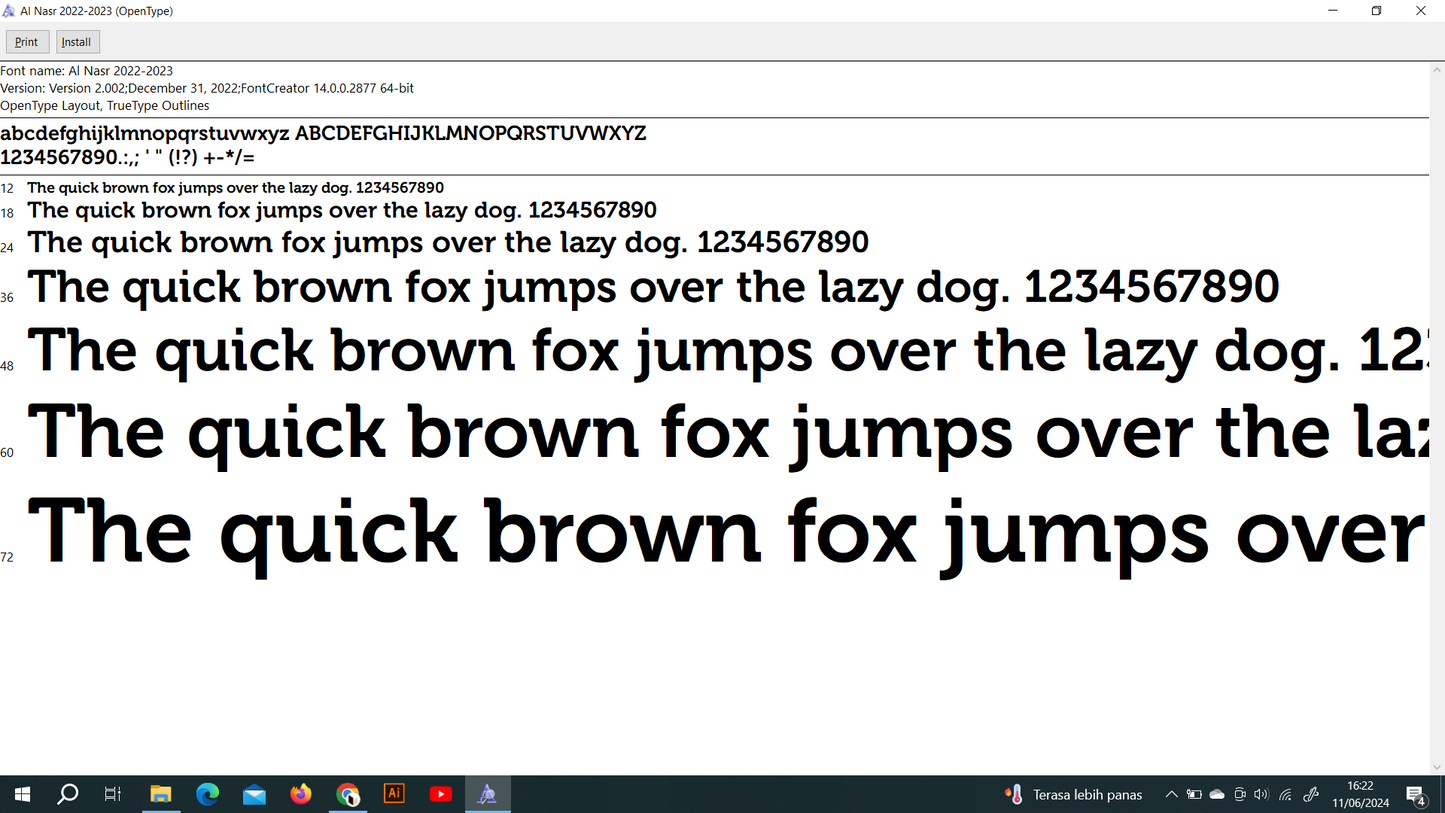Open Google Chrome from the taskbar

tap(348, 795)
